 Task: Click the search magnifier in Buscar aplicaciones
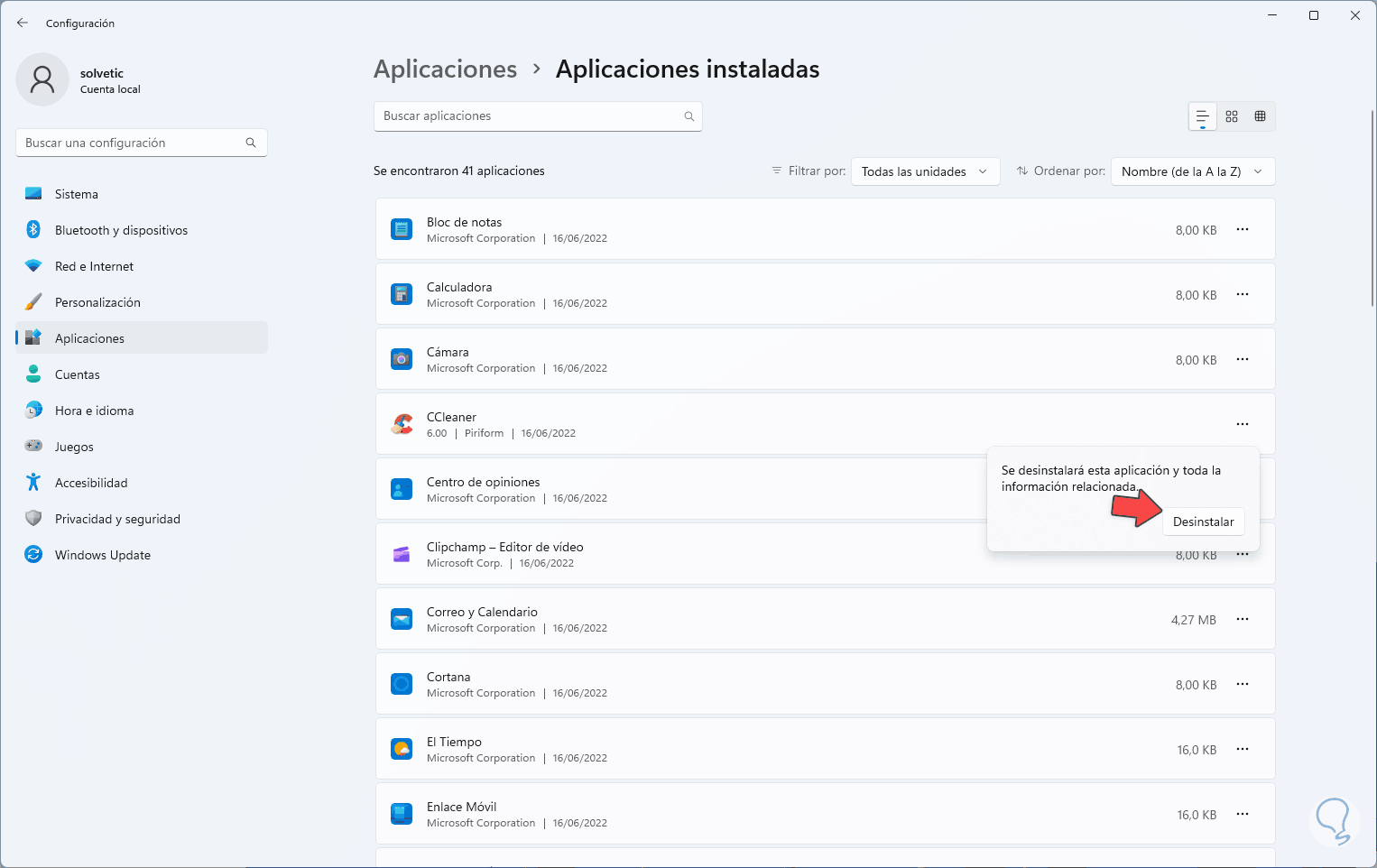pos(688,116)
